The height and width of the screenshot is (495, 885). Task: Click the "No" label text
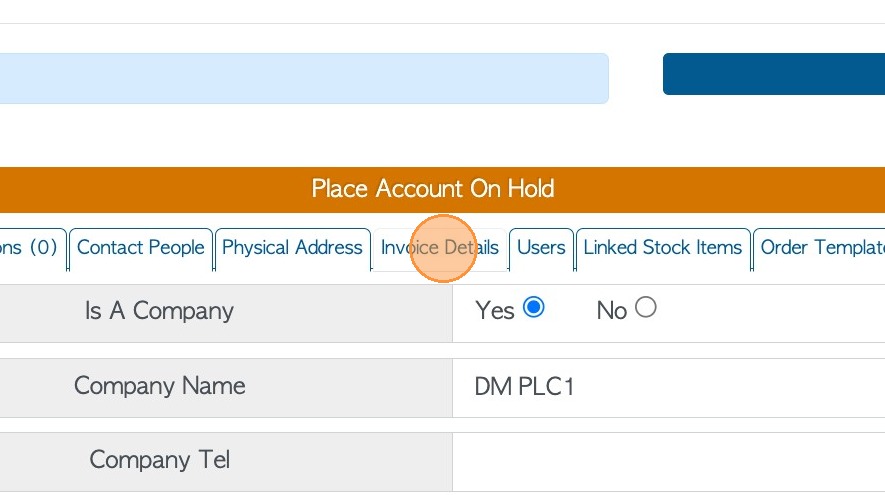[x=611, y=311]
